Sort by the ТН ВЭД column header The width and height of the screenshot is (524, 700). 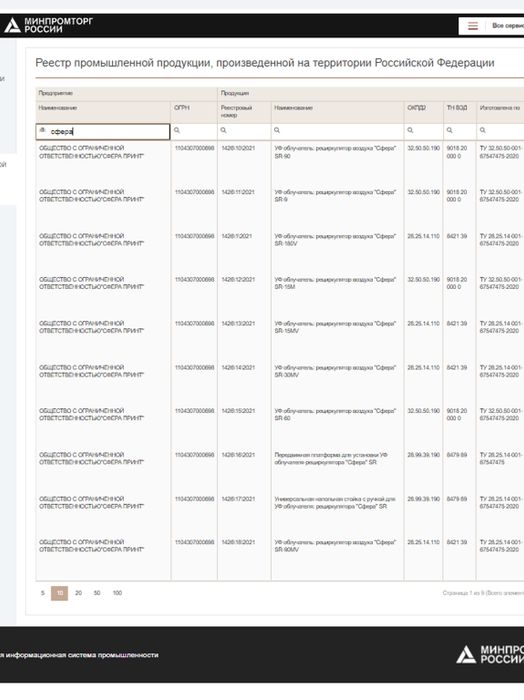point(457,108)
